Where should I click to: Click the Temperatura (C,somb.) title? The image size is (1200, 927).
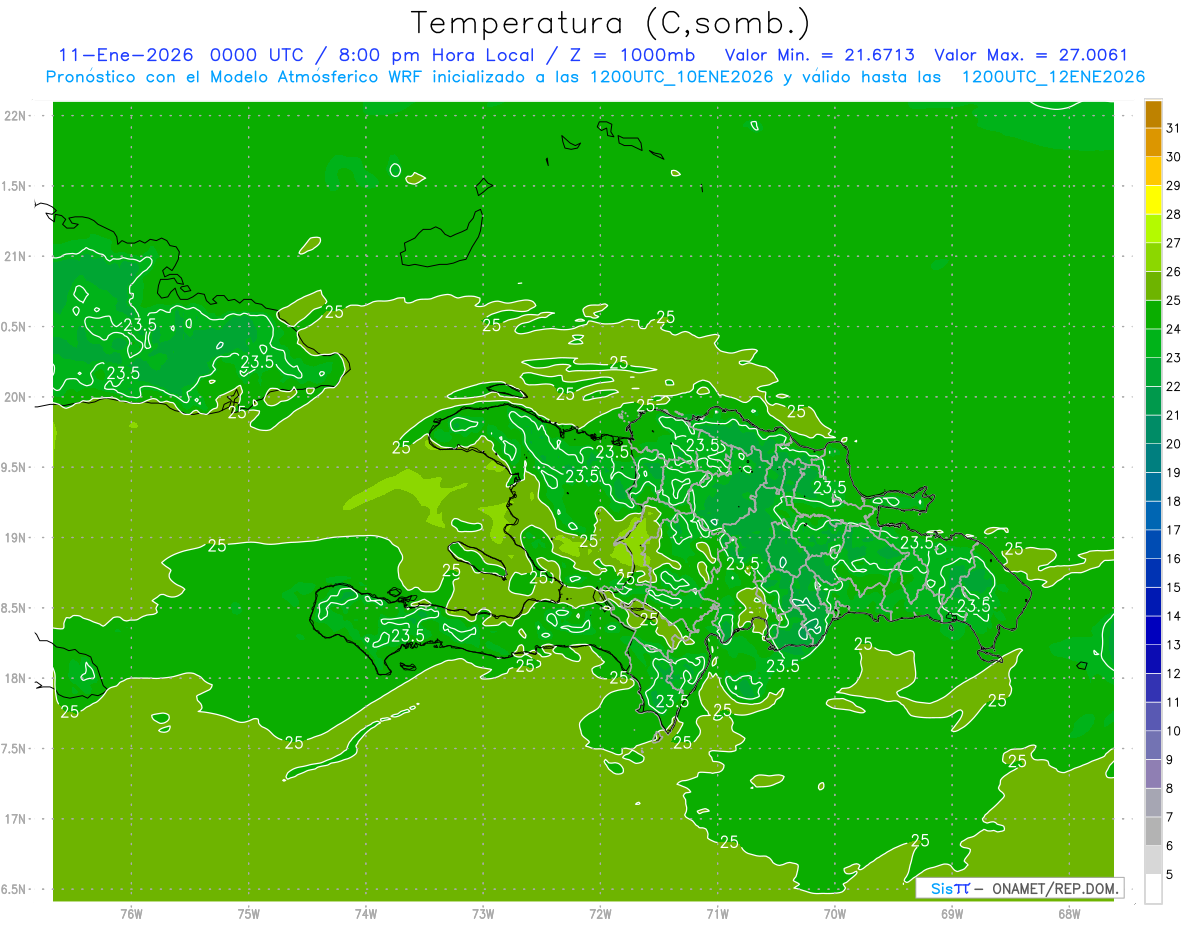(x=611, y=22)
